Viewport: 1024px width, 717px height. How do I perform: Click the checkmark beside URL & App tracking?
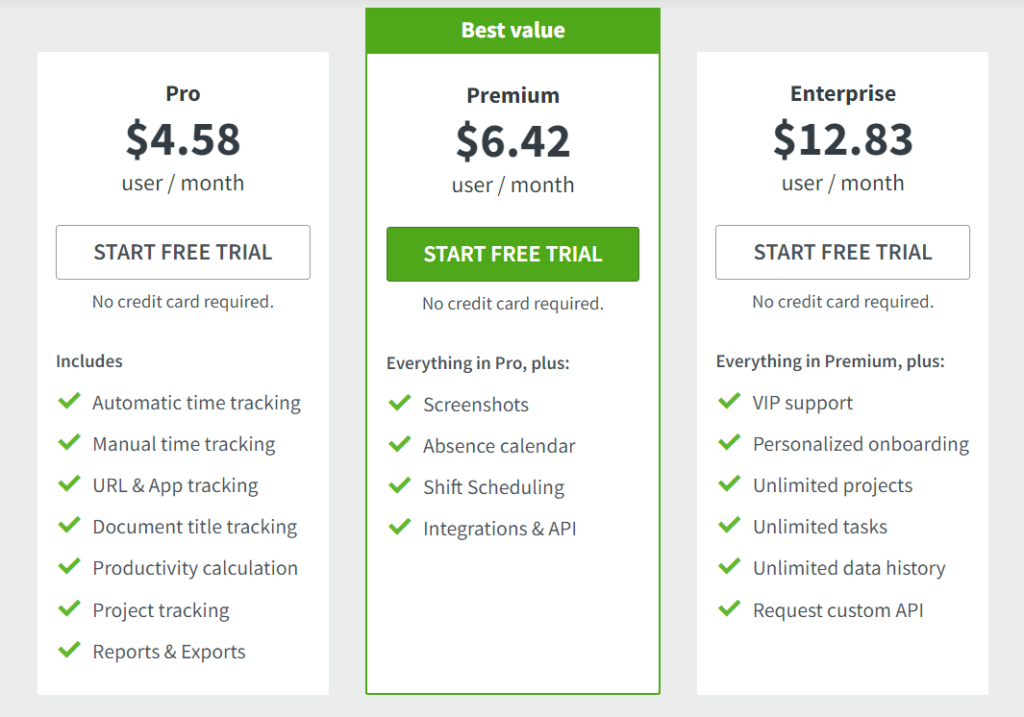(x=69, y=485)
